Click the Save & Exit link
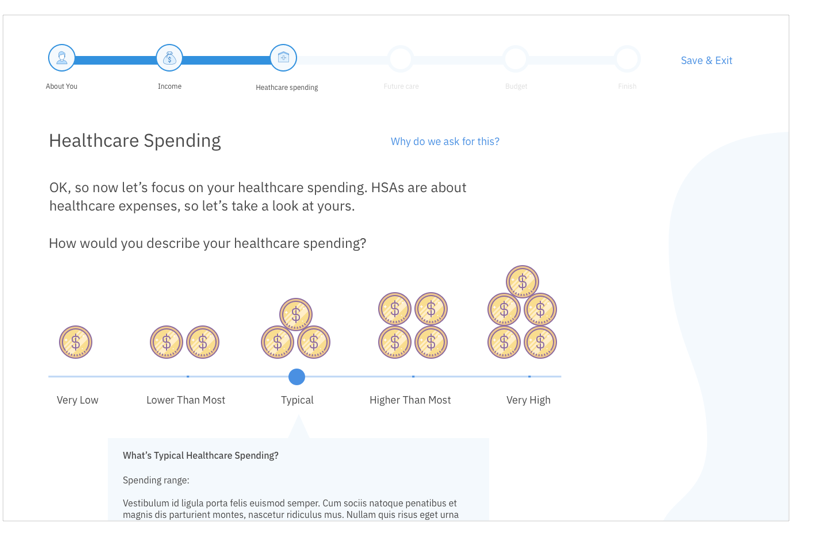The image size is (820, 552). pyautogui.click(x=706, y=60)
